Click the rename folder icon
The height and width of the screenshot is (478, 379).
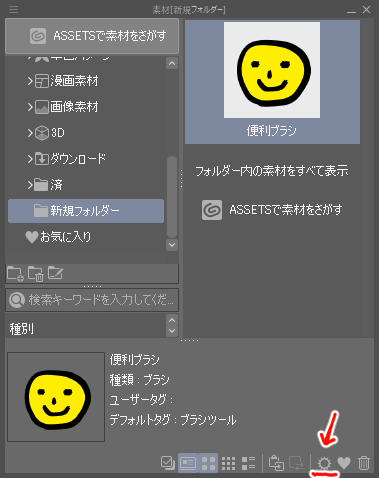click(x=55, y=273)
